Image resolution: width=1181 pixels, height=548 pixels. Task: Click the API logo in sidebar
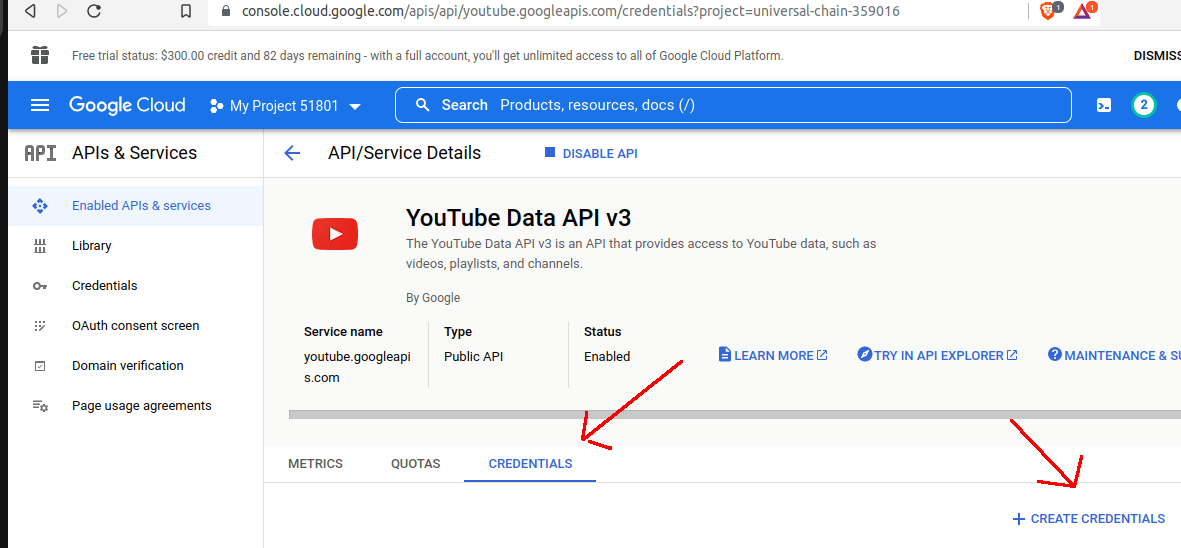[40, 154]
